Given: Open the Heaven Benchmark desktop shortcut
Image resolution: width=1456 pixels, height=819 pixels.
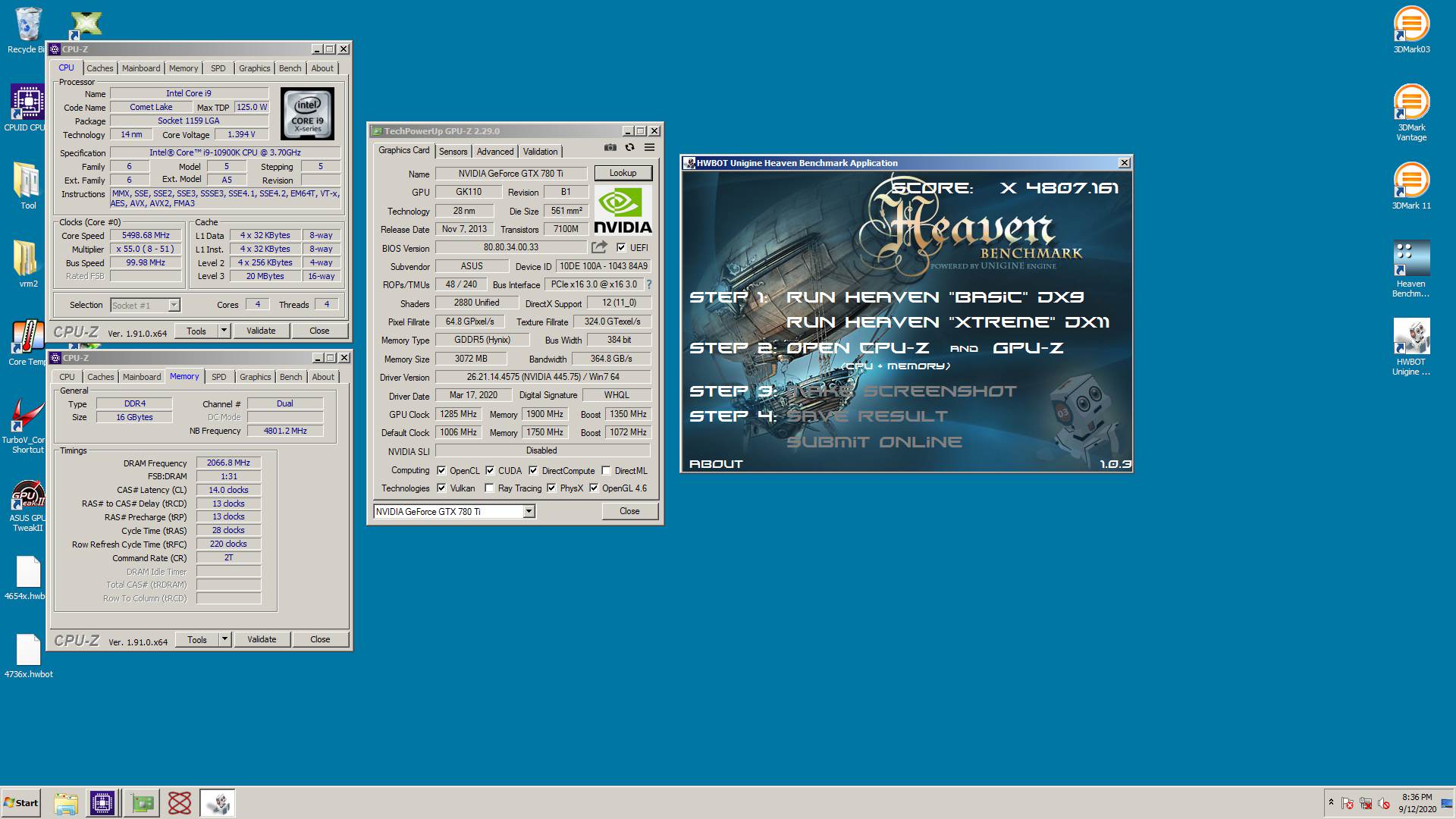Looking at the screenshot, I should (1411, 269).
